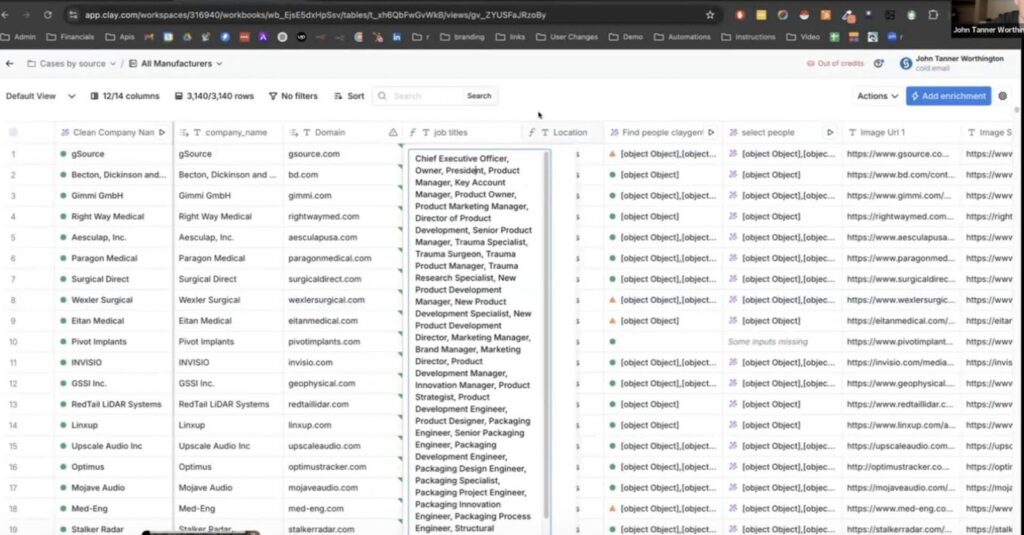1024x535 pixels.
Task: Click the Add enrichment button
Action: pos(948,96)
